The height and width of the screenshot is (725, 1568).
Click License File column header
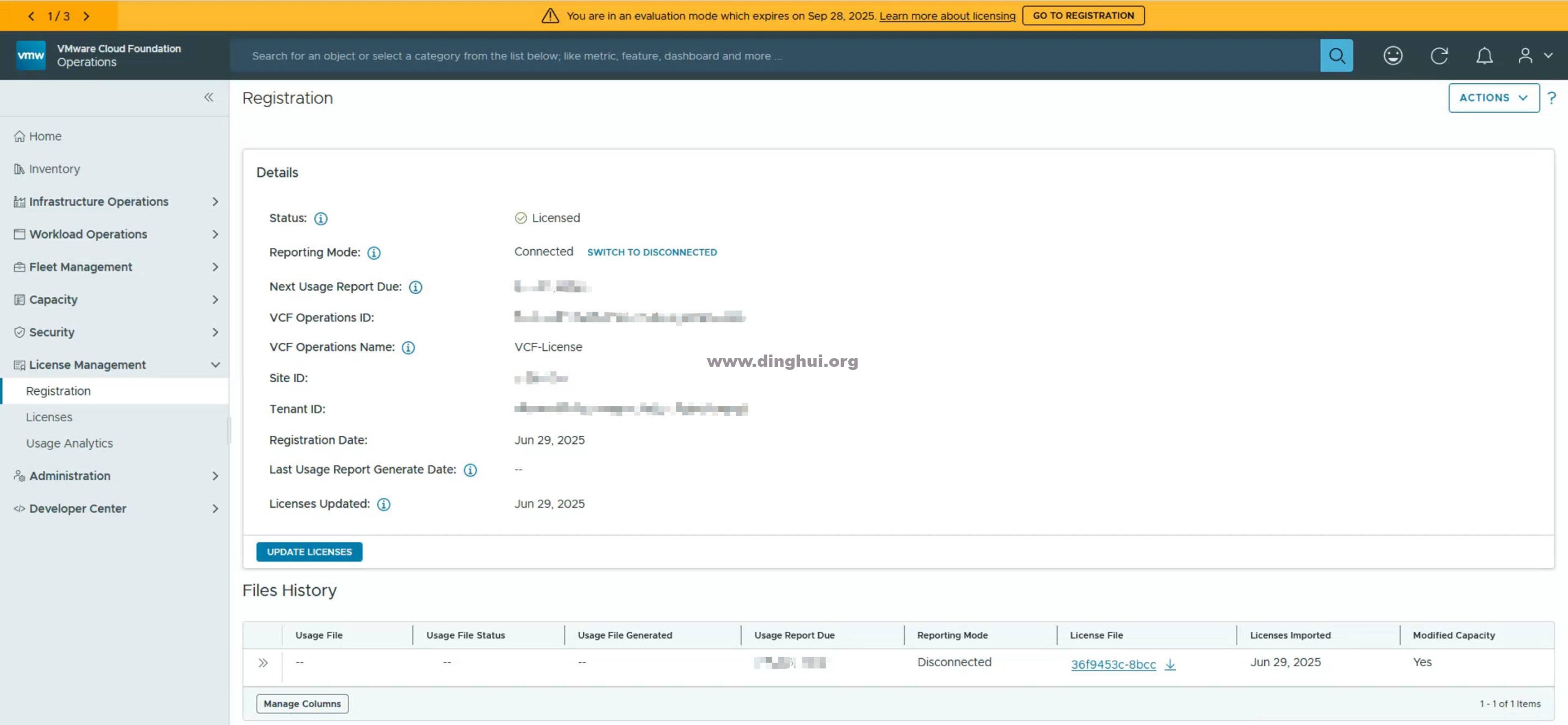click(1096, 636)
